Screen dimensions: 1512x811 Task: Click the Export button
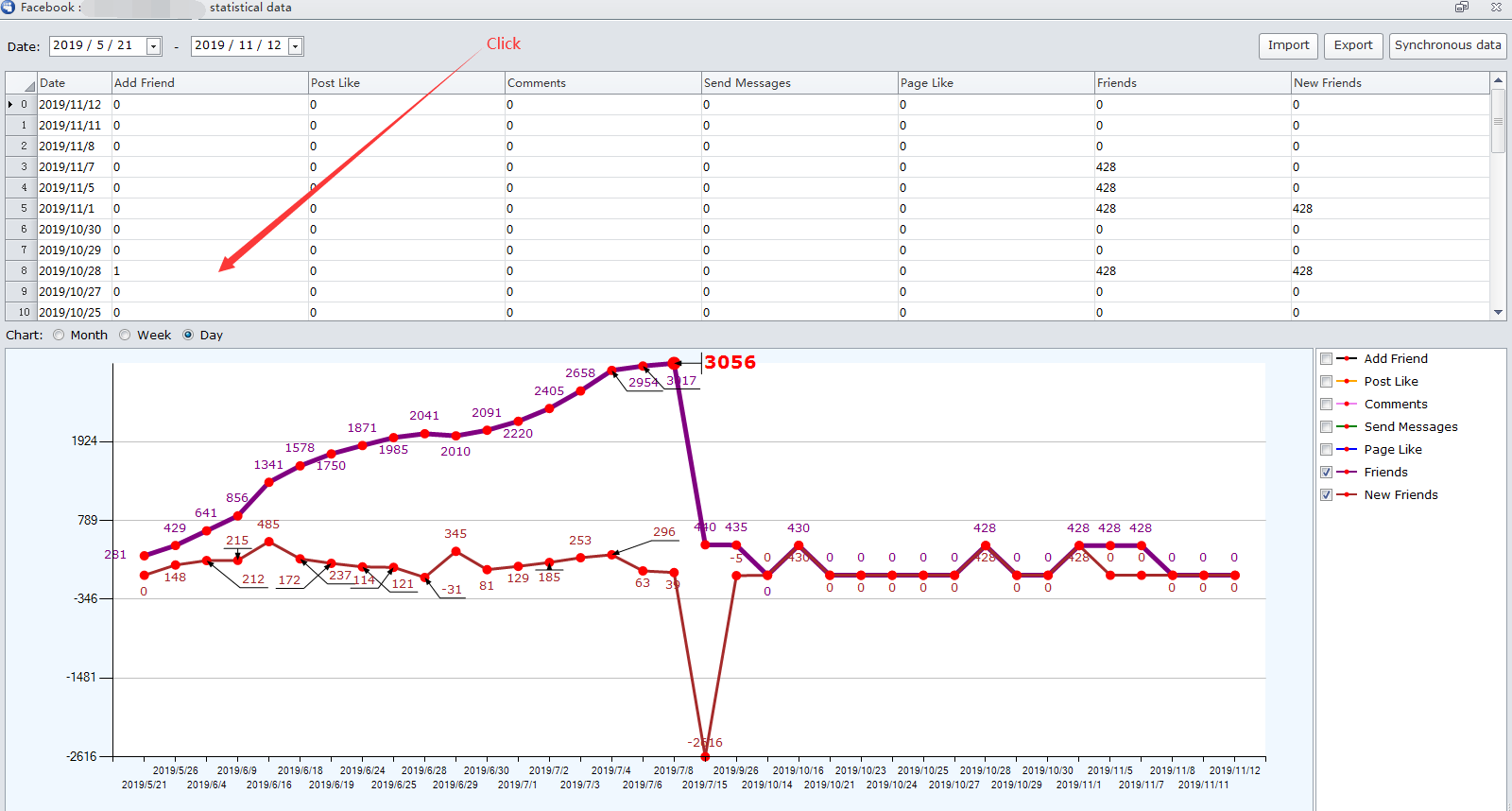pos(1353,45)
